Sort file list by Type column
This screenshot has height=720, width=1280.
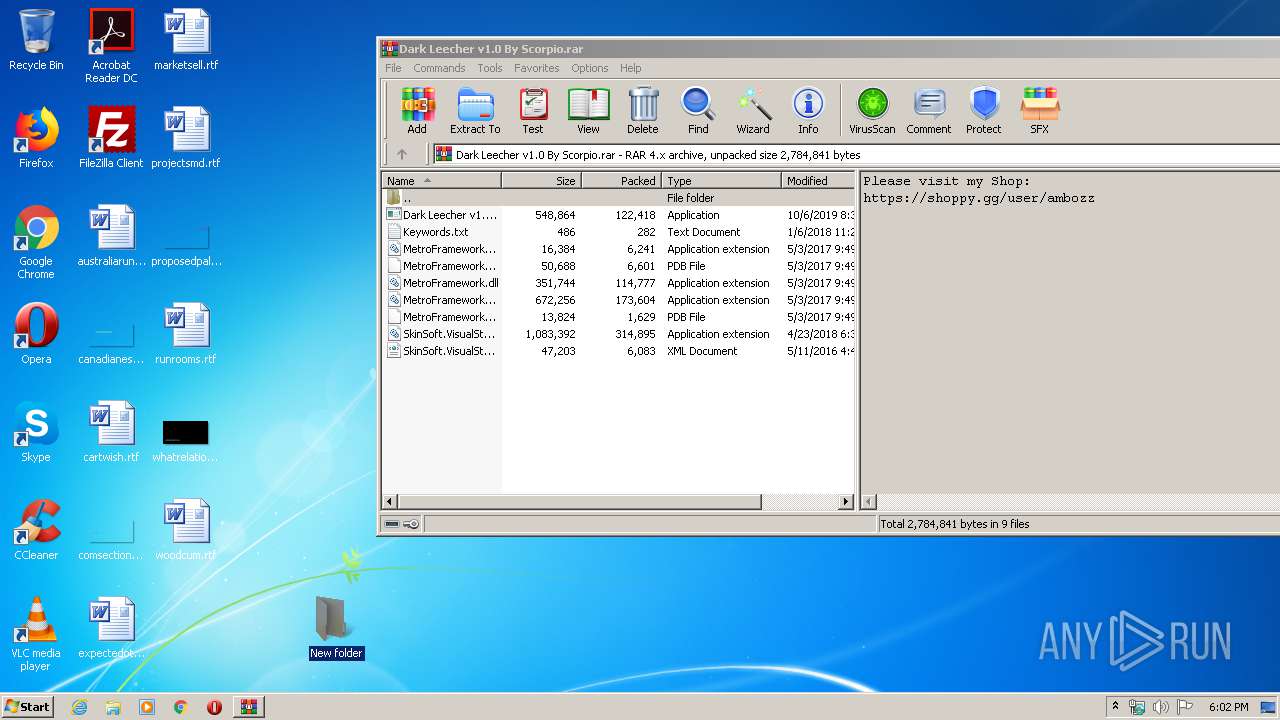click(x=721, y=181)
